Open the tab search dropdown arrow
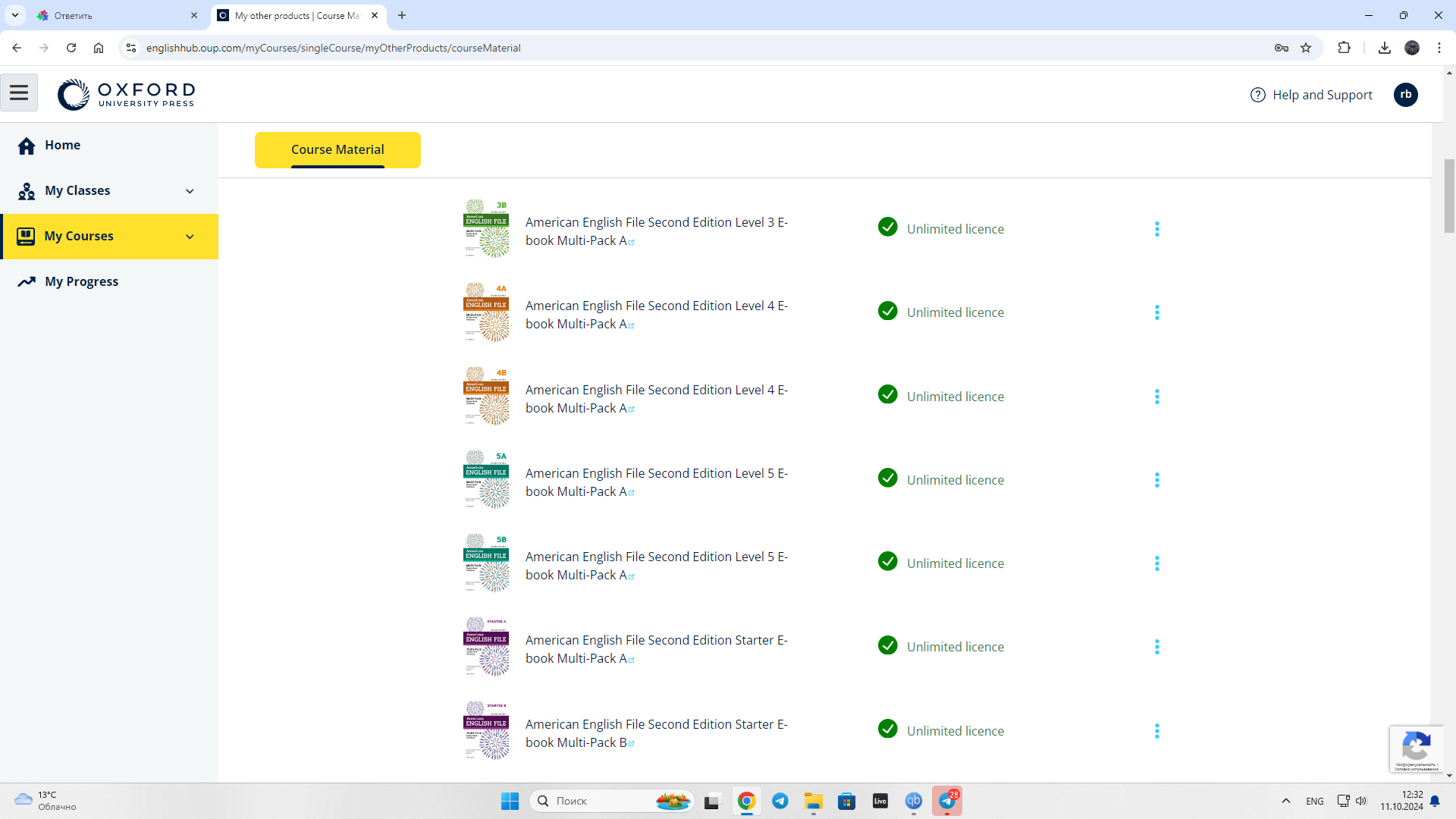1456x819 pixels. [x=15, y=15]
